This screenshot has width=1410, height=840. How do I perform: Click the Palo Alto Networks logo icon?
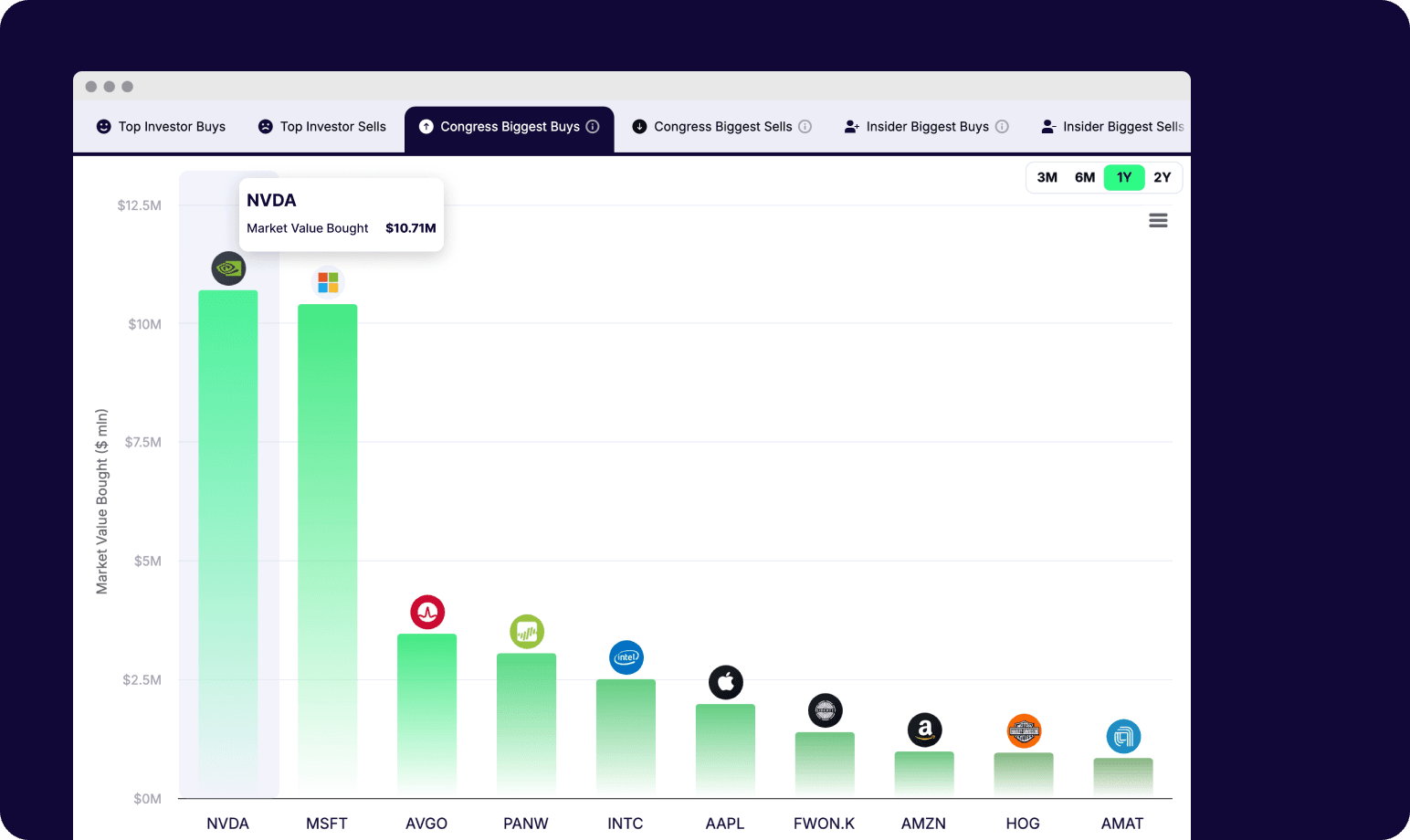pyautogui.click(x=527, y=631)
